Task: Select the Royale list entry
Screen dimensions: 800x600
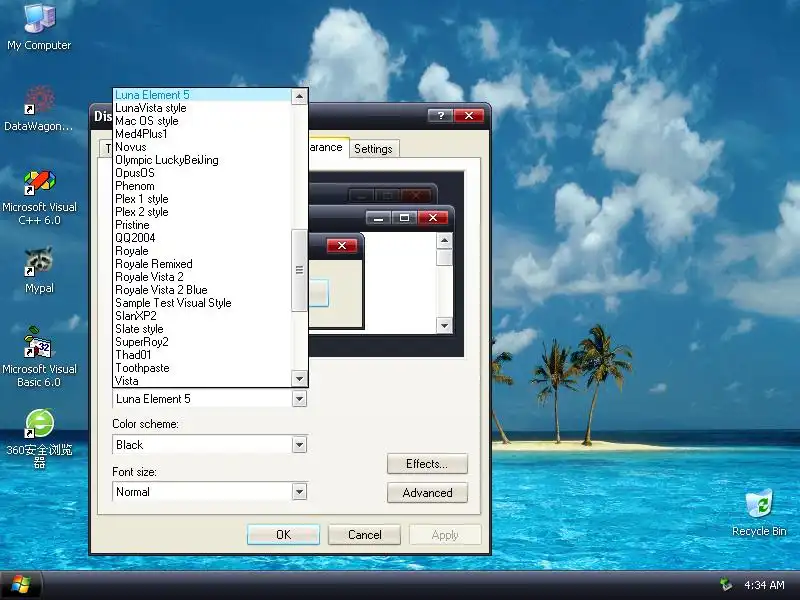Action: (x=202, y=251)
